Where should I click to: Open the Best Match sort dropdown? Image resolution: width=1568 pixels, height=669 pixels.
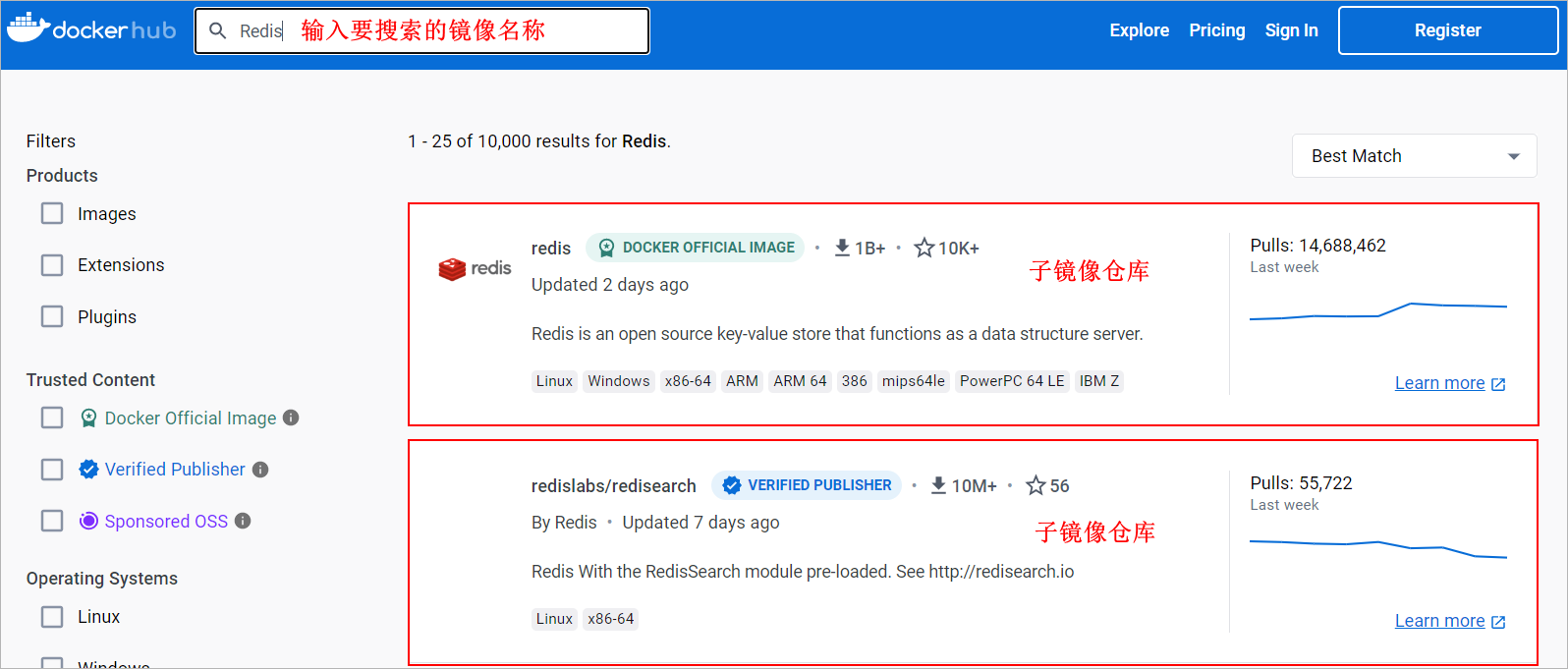click(1414, 156)
